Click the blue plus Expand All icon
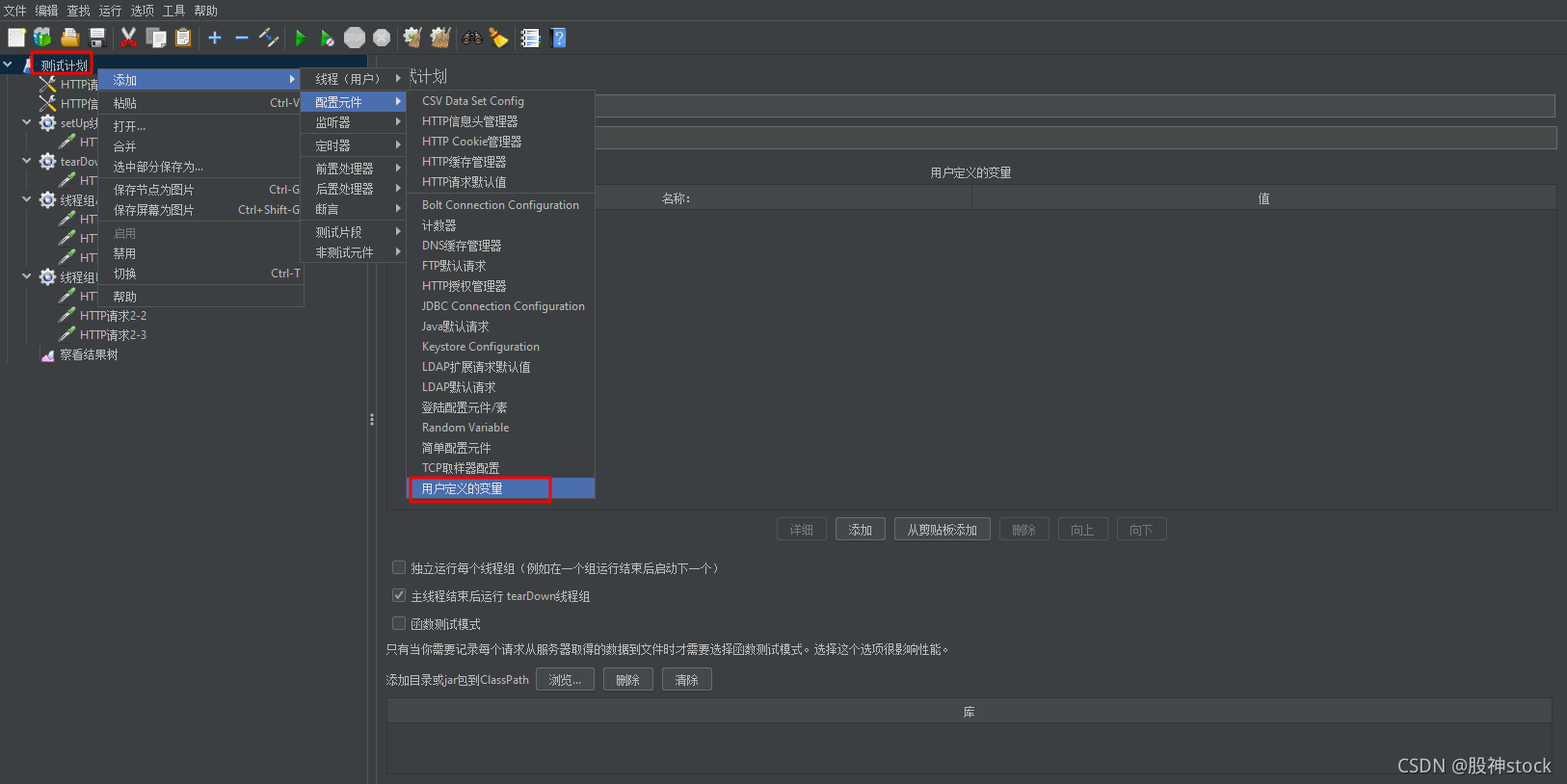 215,38
